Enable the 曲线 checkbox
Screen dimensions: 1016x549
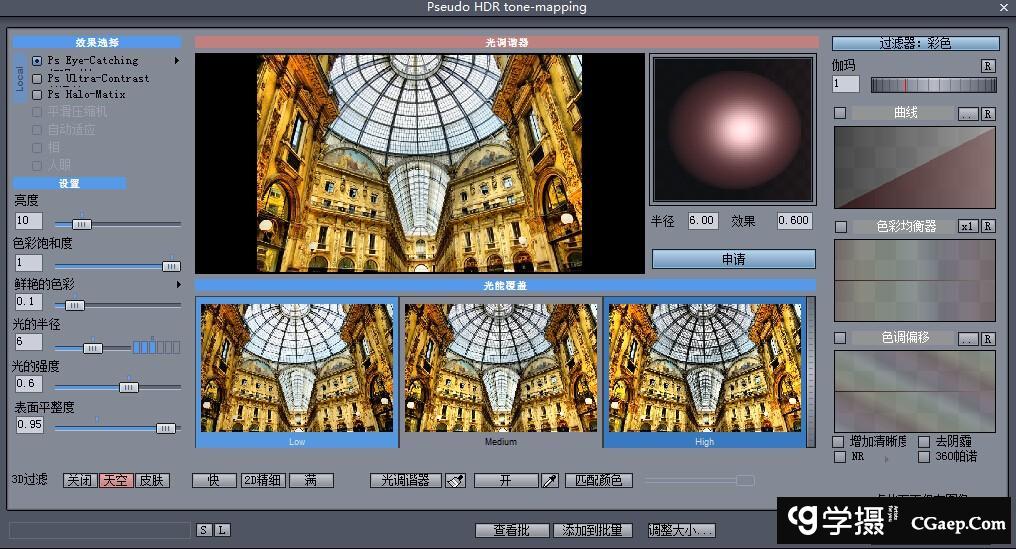pyautogui.click(x=840, y=113)
